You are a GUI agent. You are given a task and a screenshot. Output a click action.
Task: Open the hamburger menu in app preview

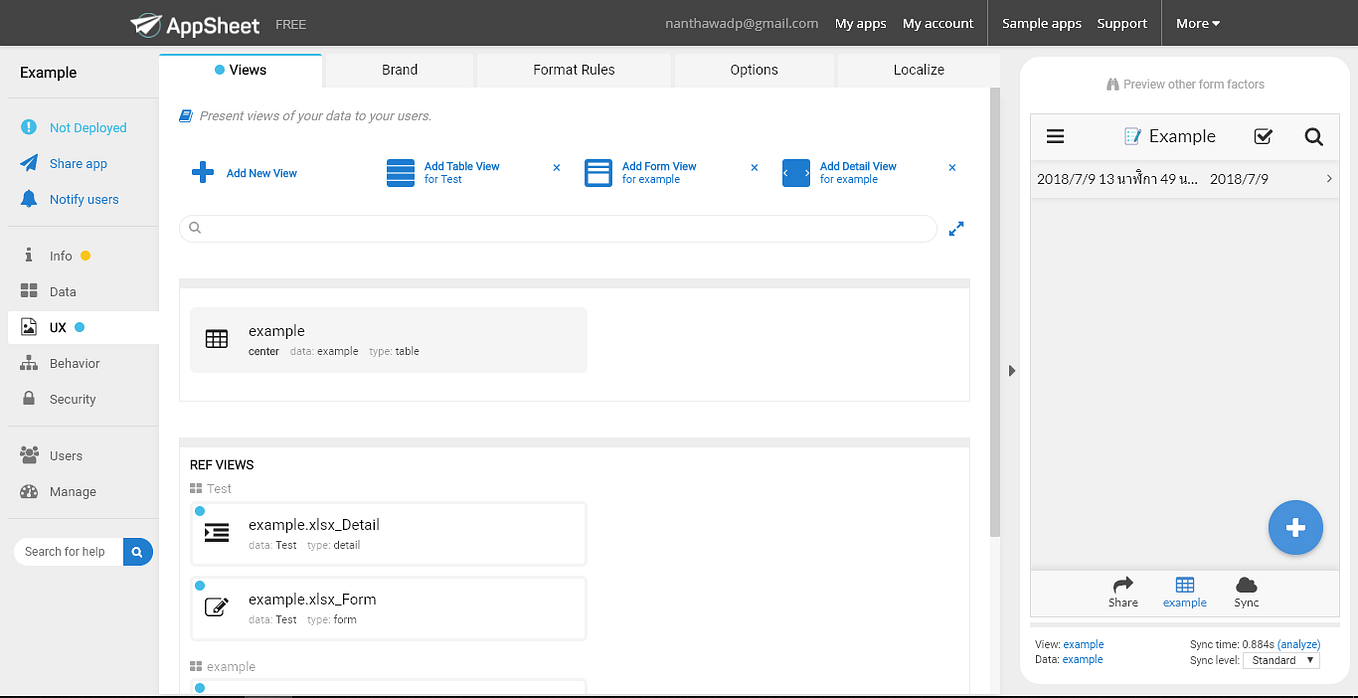coord(1055,136)
